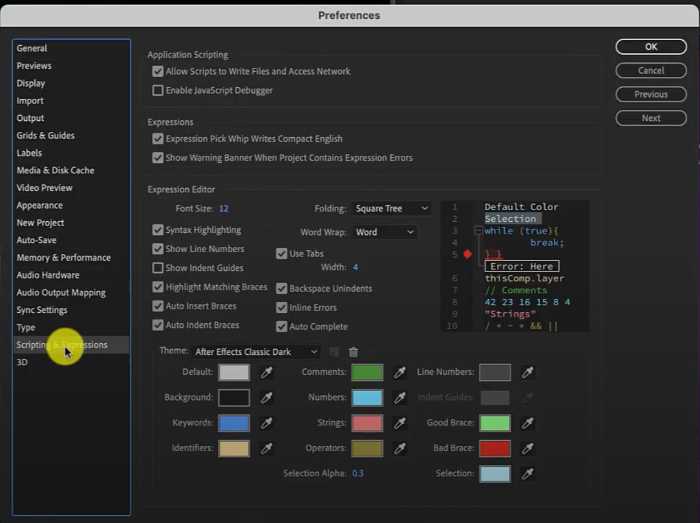The height and width of the screenshot is (523, 700).
Task: Select the Type category
Action: [x=26, y=328]
